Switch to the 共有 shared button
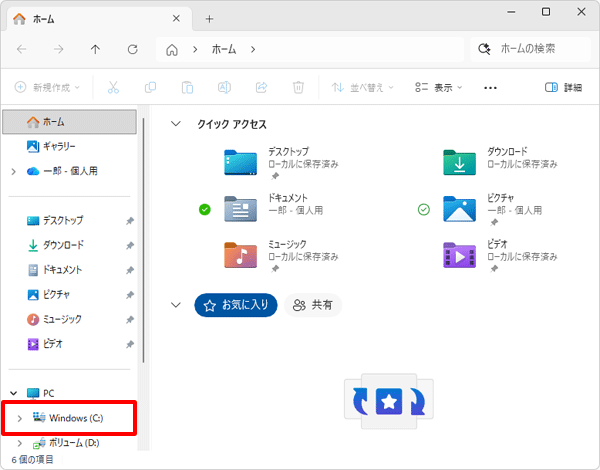 313,305
